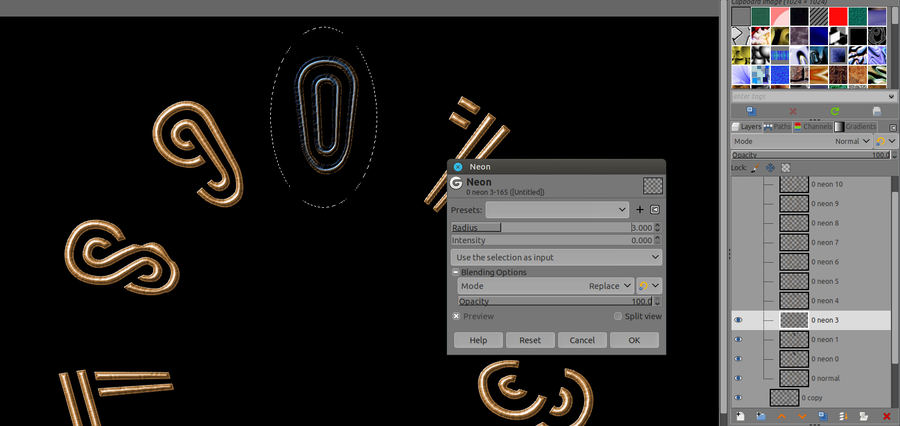The image size is (900, 426).
Task: Click the lock pixels paintbrush icon
Action: 755,168
